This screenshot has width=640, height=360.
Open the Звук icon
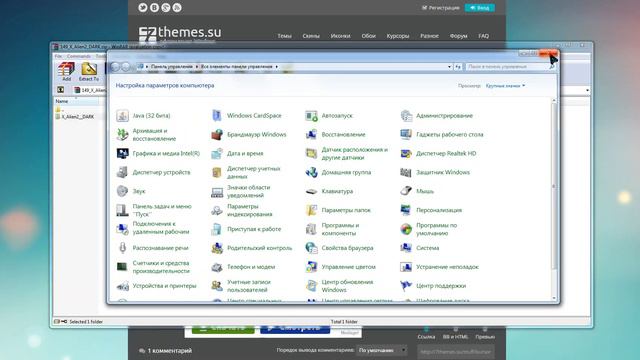(122, 191)
